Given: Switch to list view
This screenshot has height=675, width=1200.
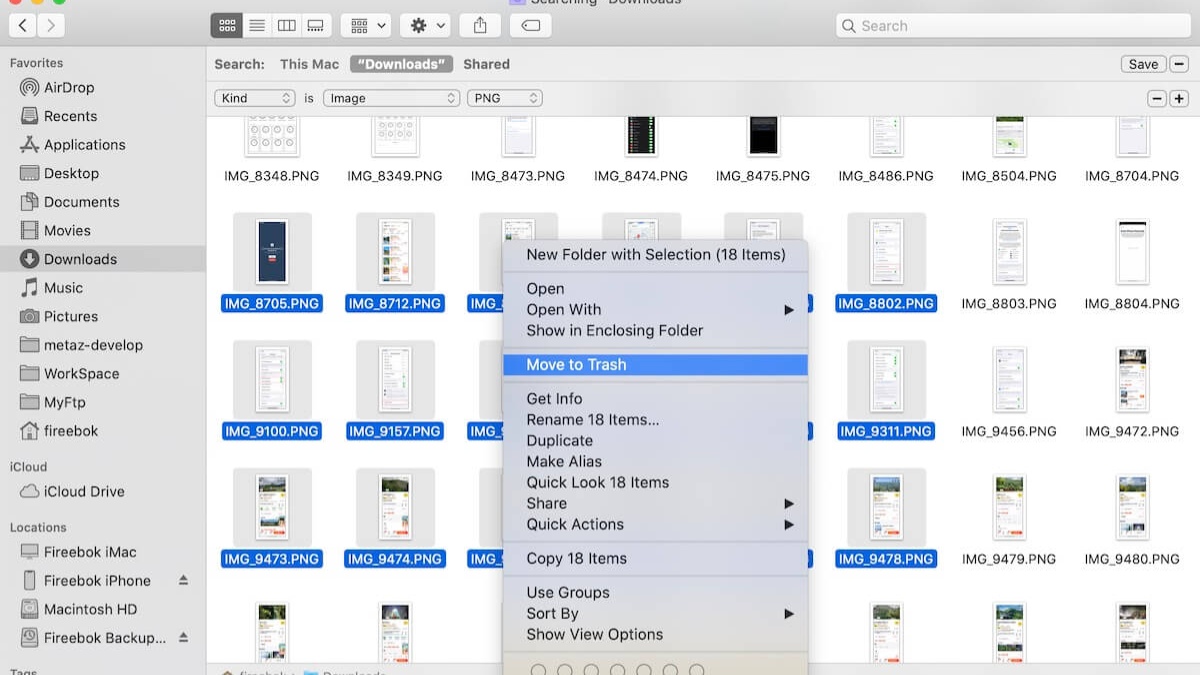Looking at the screenshot, I should point(257,25).
